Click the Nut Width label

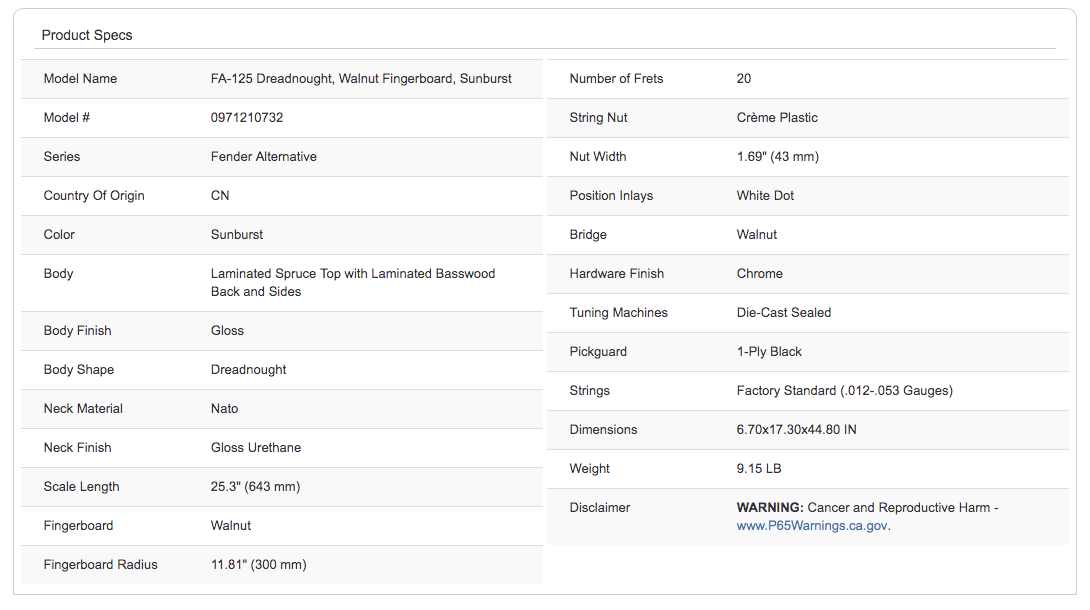tap(598, 156)
